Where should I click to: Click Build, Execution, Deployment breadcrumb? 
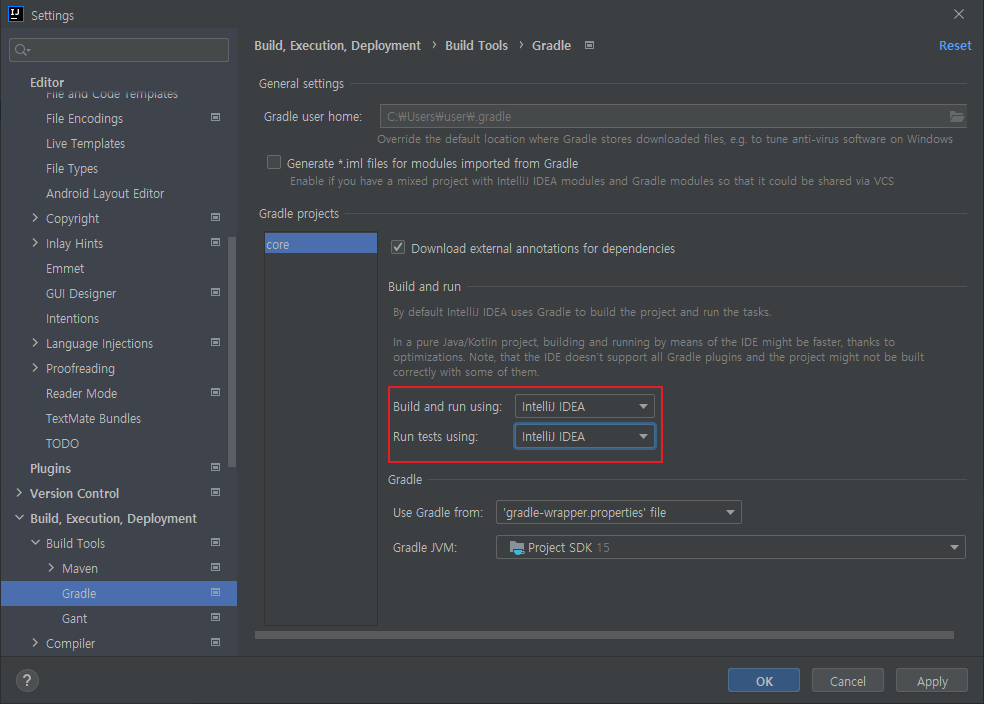(x=338, y=46)
